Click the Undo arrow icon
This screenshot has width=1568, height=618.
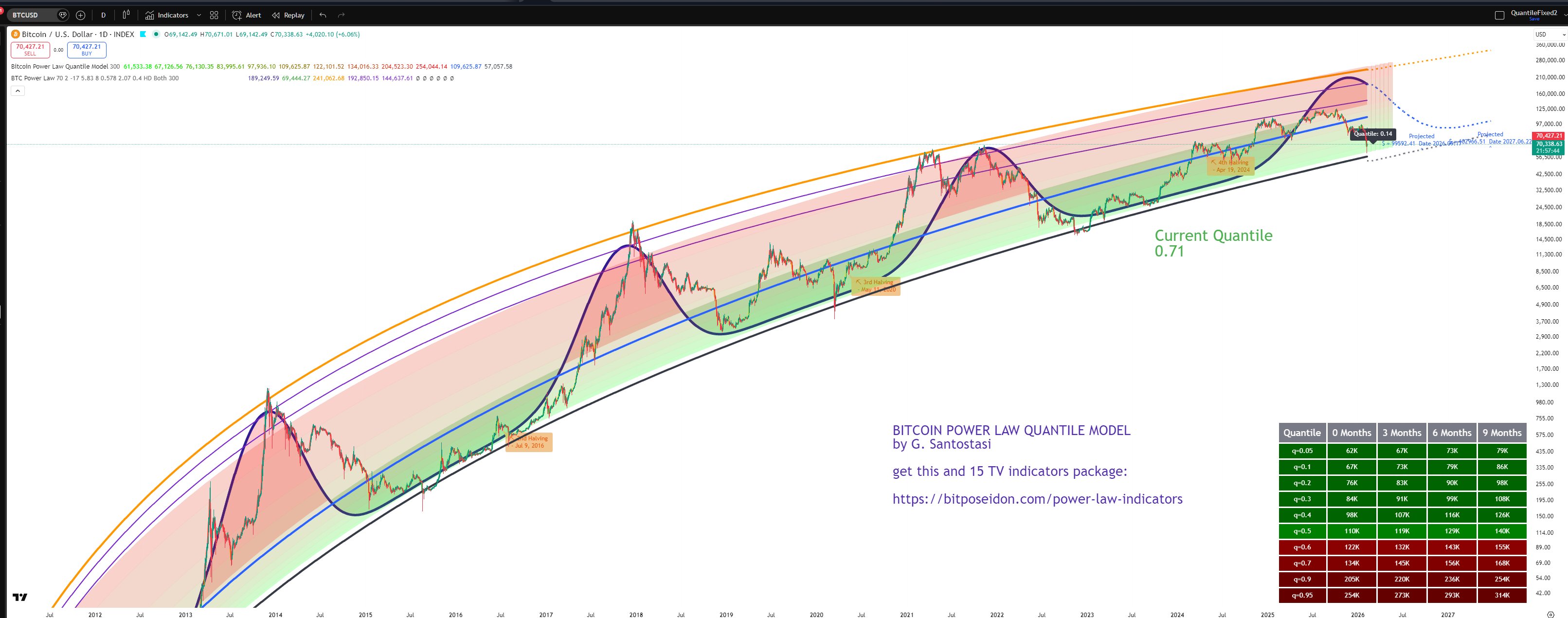323,15
